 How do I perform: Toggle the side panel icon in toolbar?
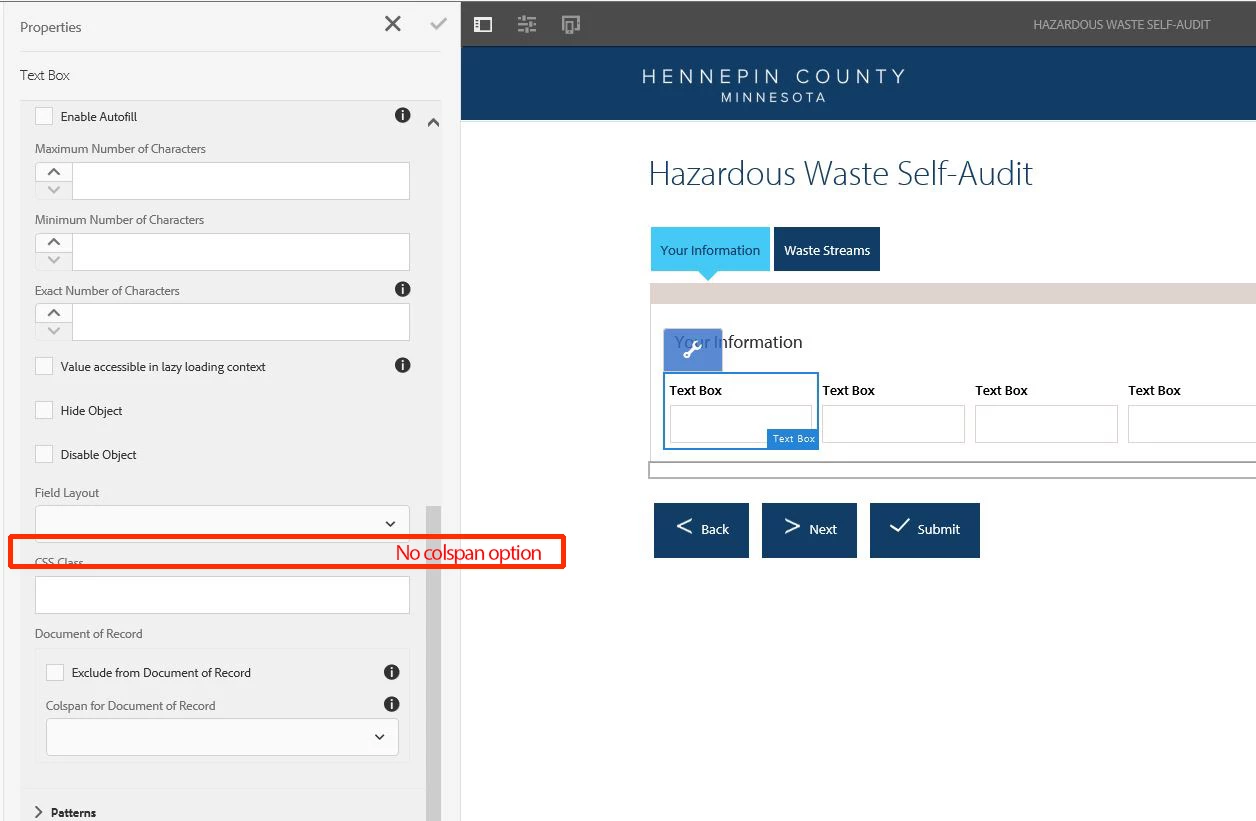pyautogui.click(x=483, y=24)
